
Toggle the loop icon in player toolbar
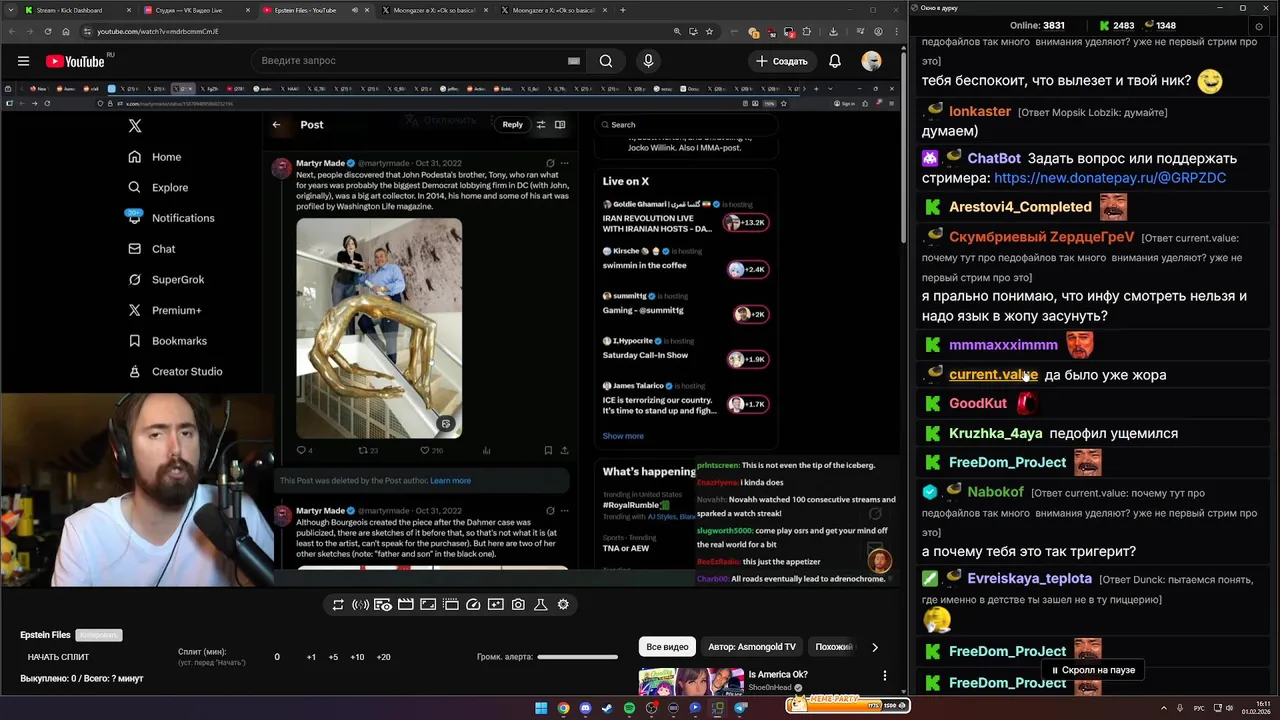(x=338, y=605)
